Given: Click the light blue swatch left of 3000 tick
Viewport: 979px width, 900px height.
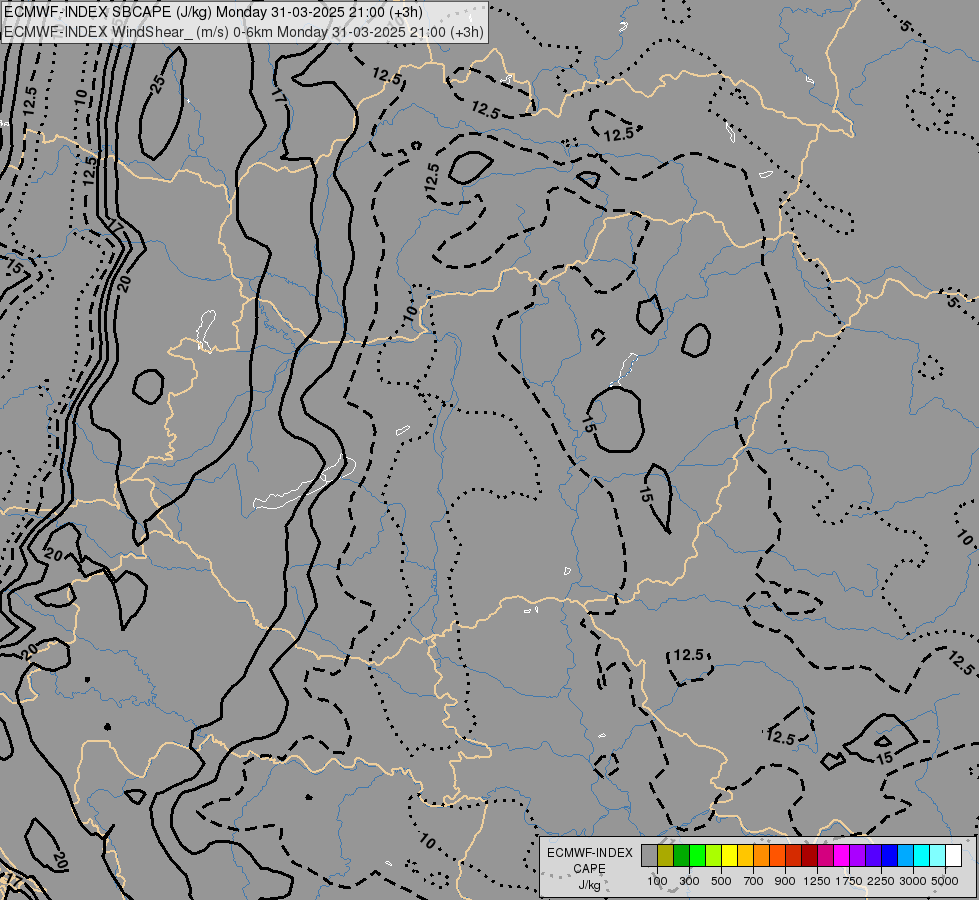Looking at the screenshot, I should (x=905, y=856).
